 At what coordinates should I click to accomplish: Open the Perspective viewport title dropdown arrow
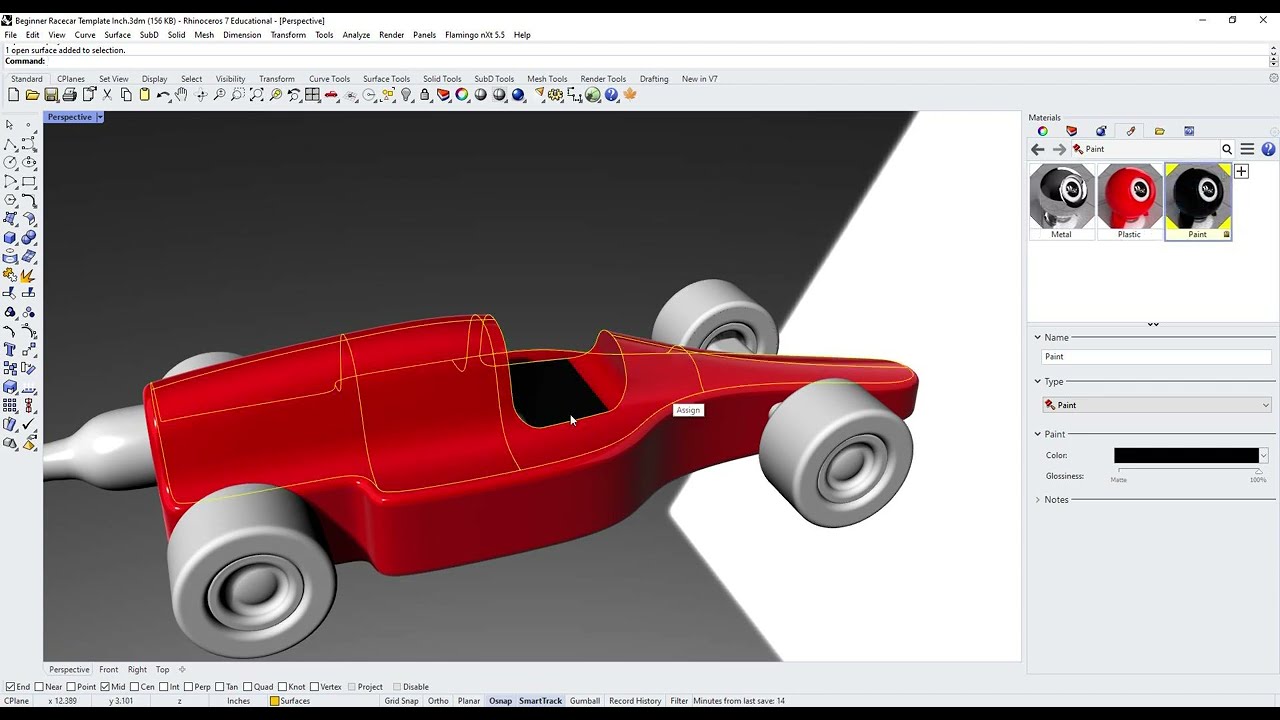coord(99,117)
